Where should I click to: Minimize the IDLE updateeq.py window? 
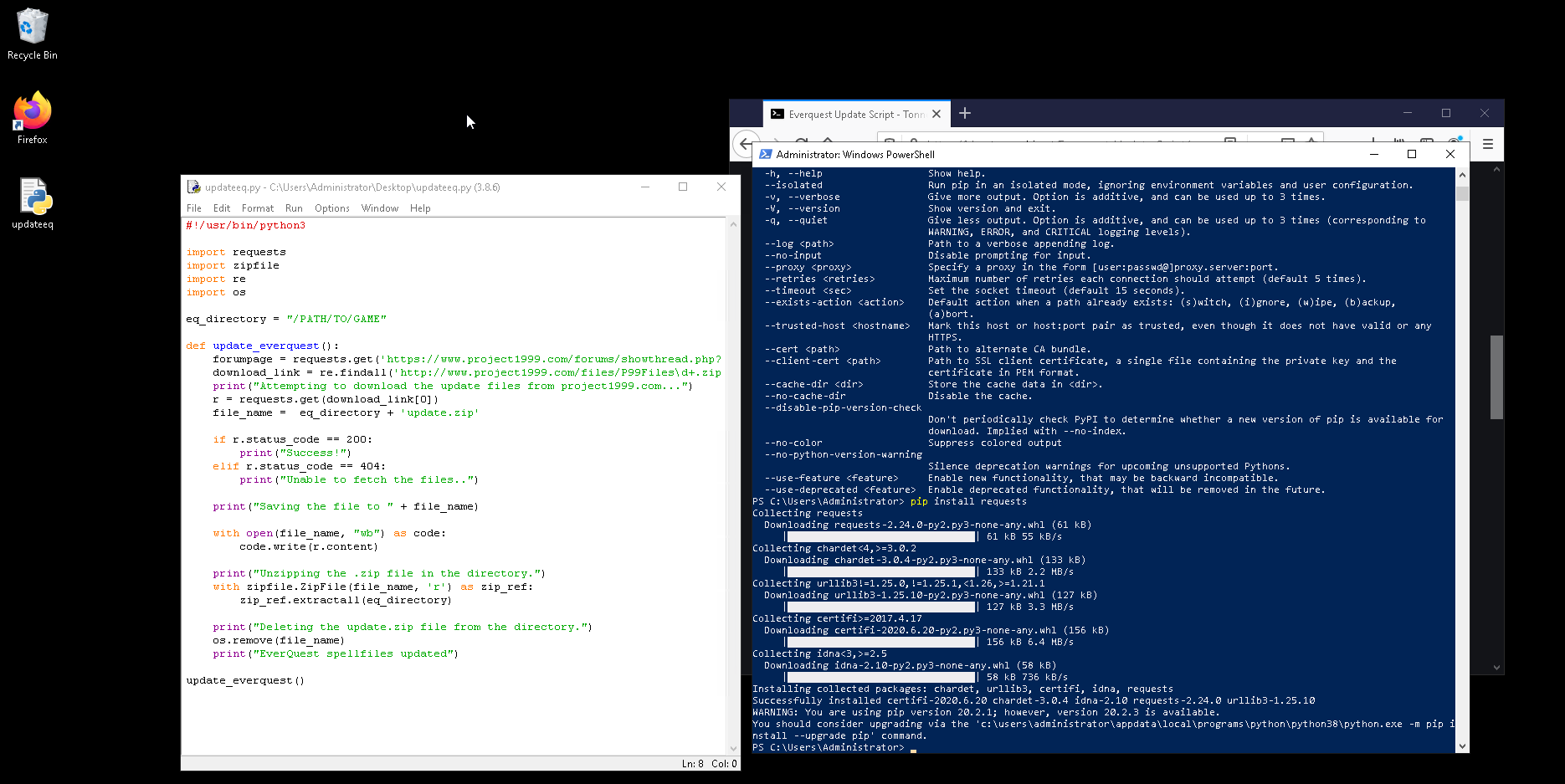(x=645, y=187)
